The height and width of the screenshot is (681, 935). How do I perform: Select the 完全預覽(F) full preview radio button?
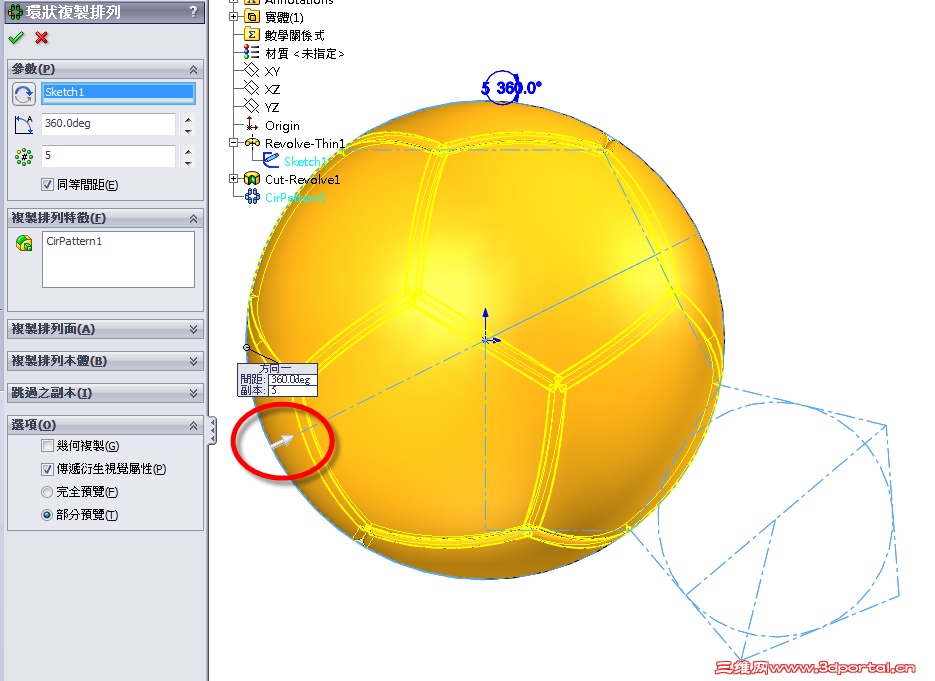[47, 492]
